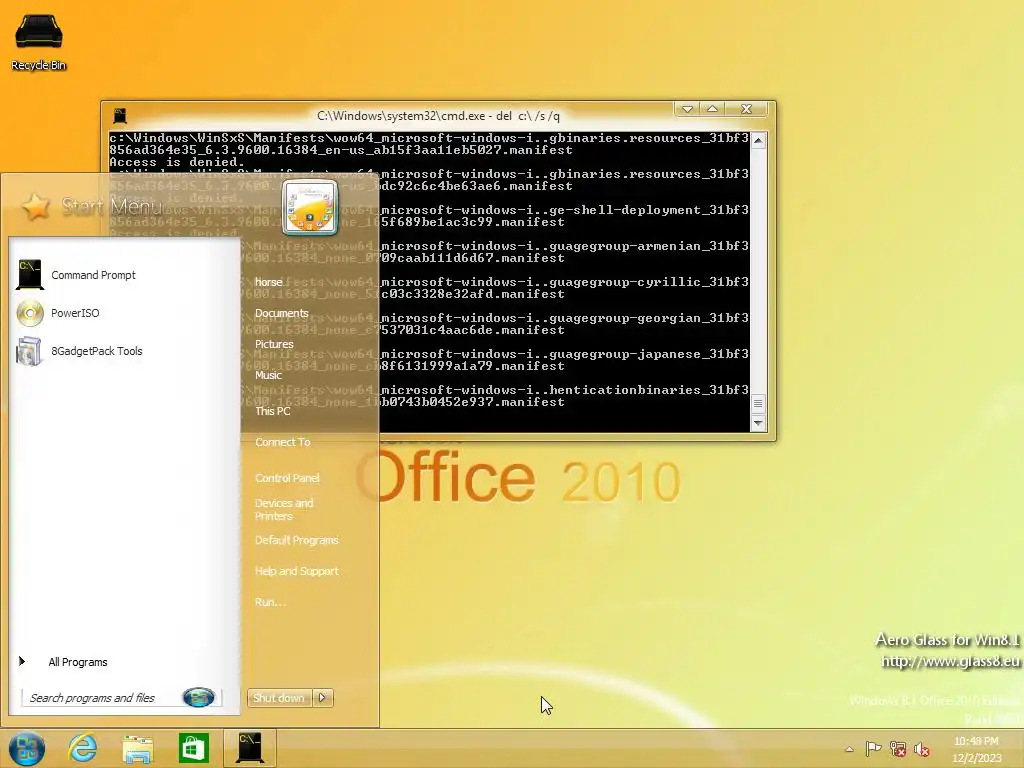Click the cmd window title bar icon
This screenshot has height=768, width=1024.
[120, 116]
